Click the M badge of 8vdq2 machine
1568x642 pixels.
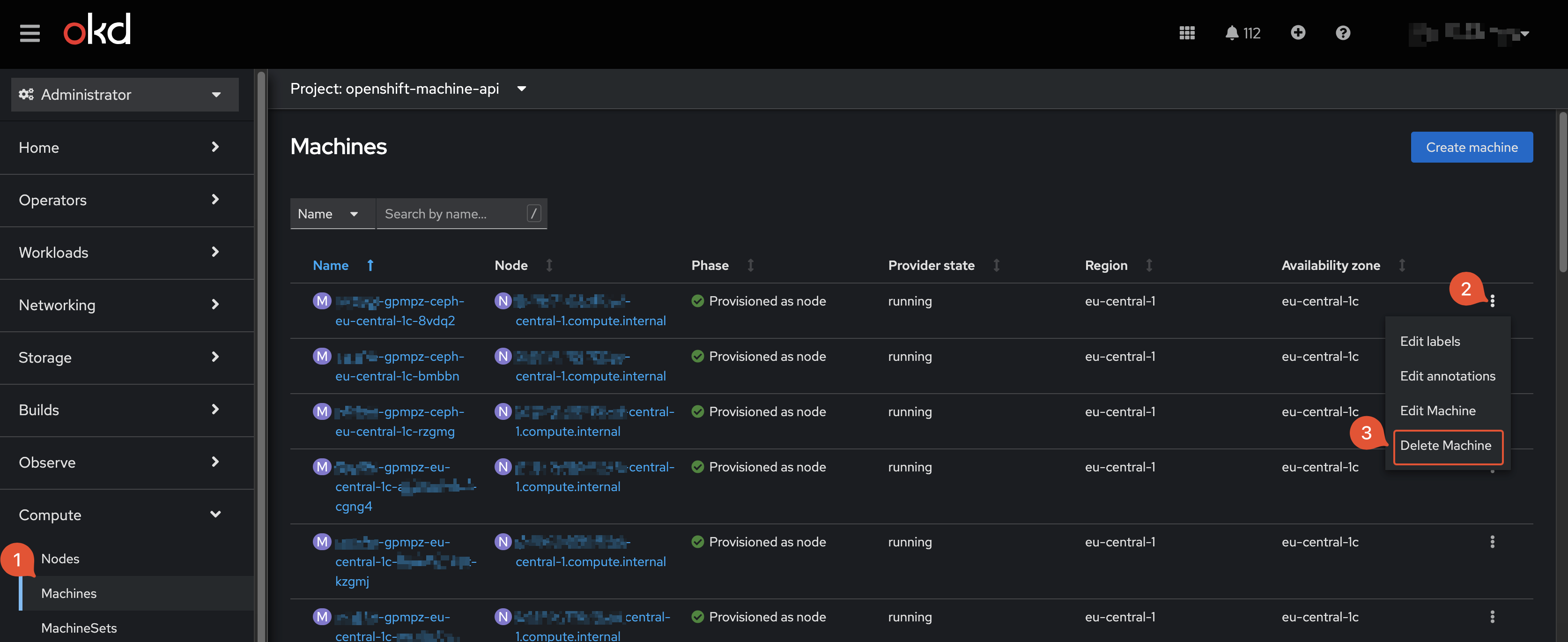tap(322, 301)
